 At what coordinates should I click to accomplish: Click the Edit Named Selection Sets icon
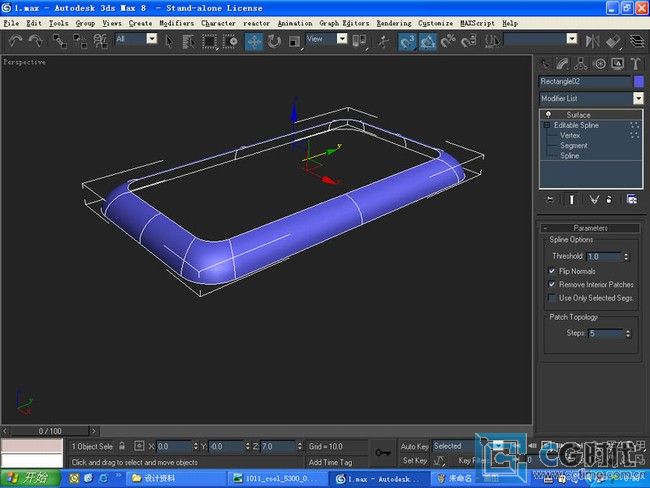tap(492, 41)
